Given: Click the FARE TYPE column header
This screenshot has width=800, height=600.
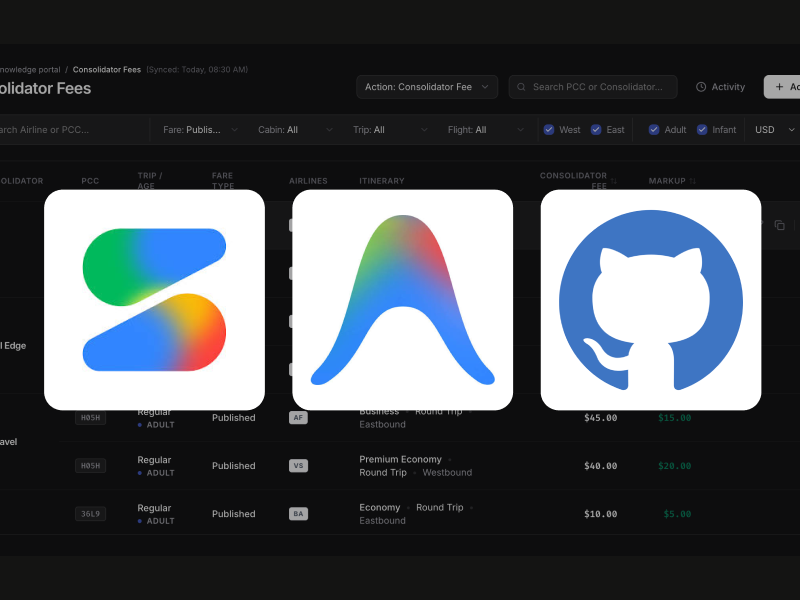Looking at the screenshot, I should point(223,181).
